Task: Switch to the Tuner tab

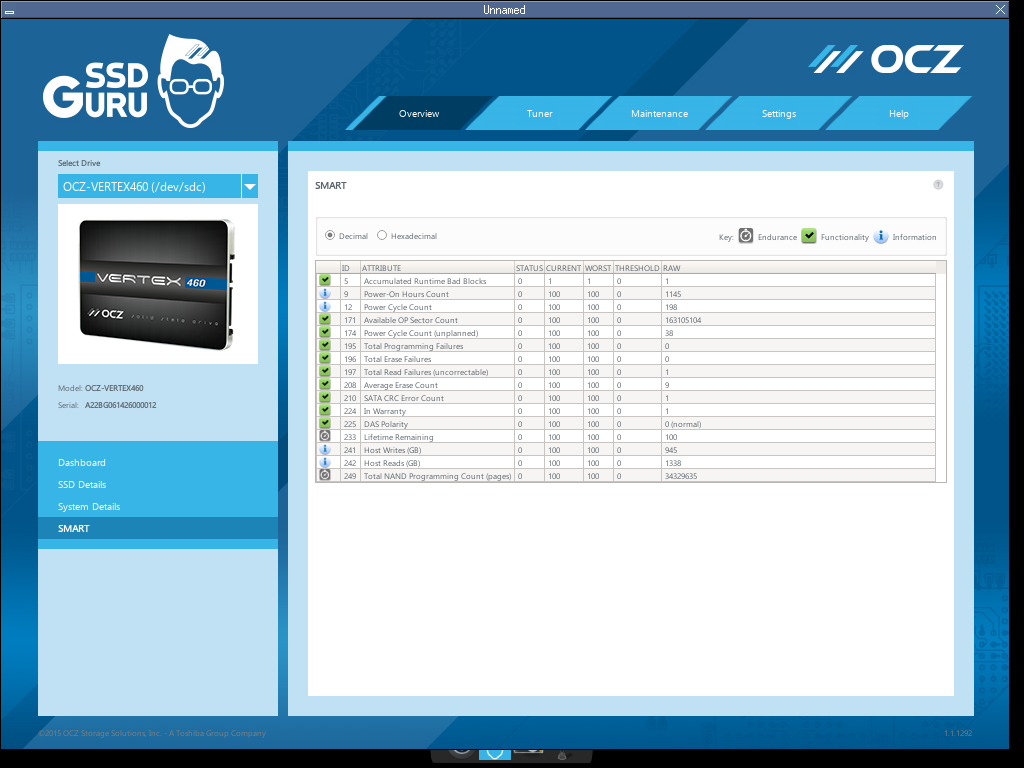Action: pyautogui.click(x=539, y=114)
